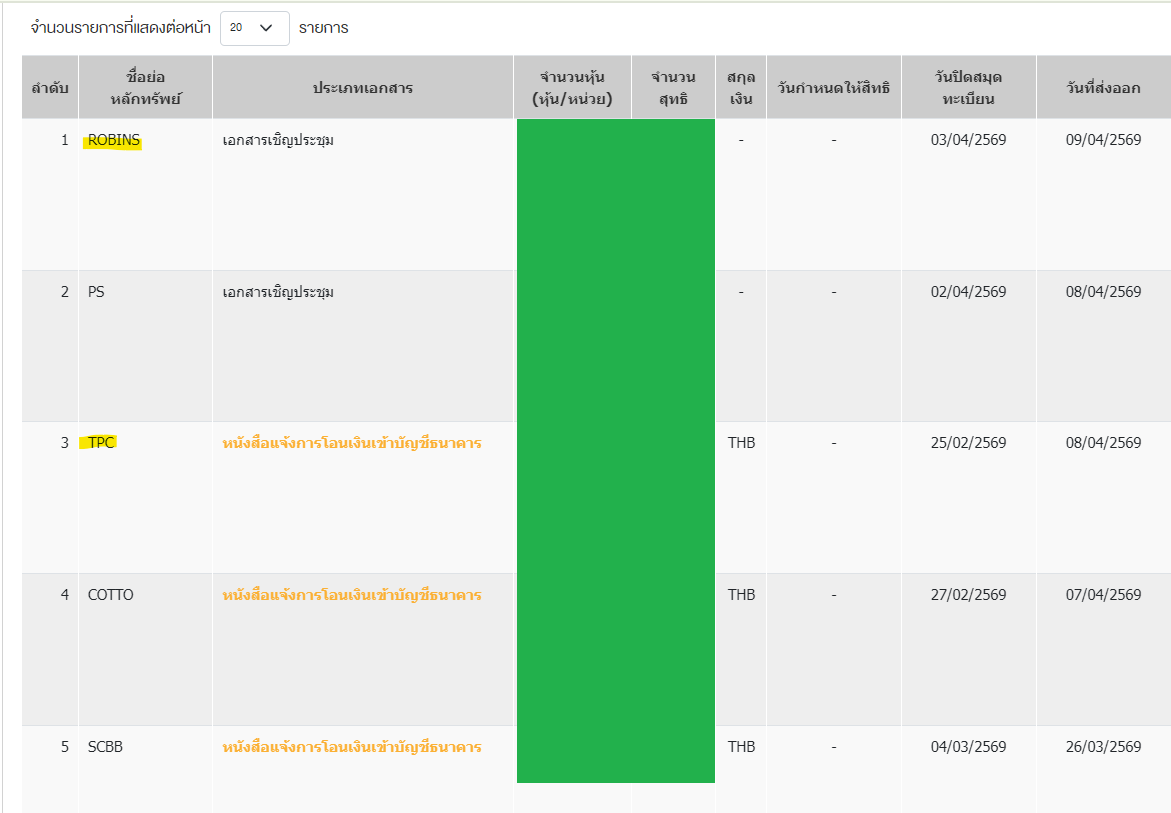Click THB currency in the SCBB row

point(742,747)
